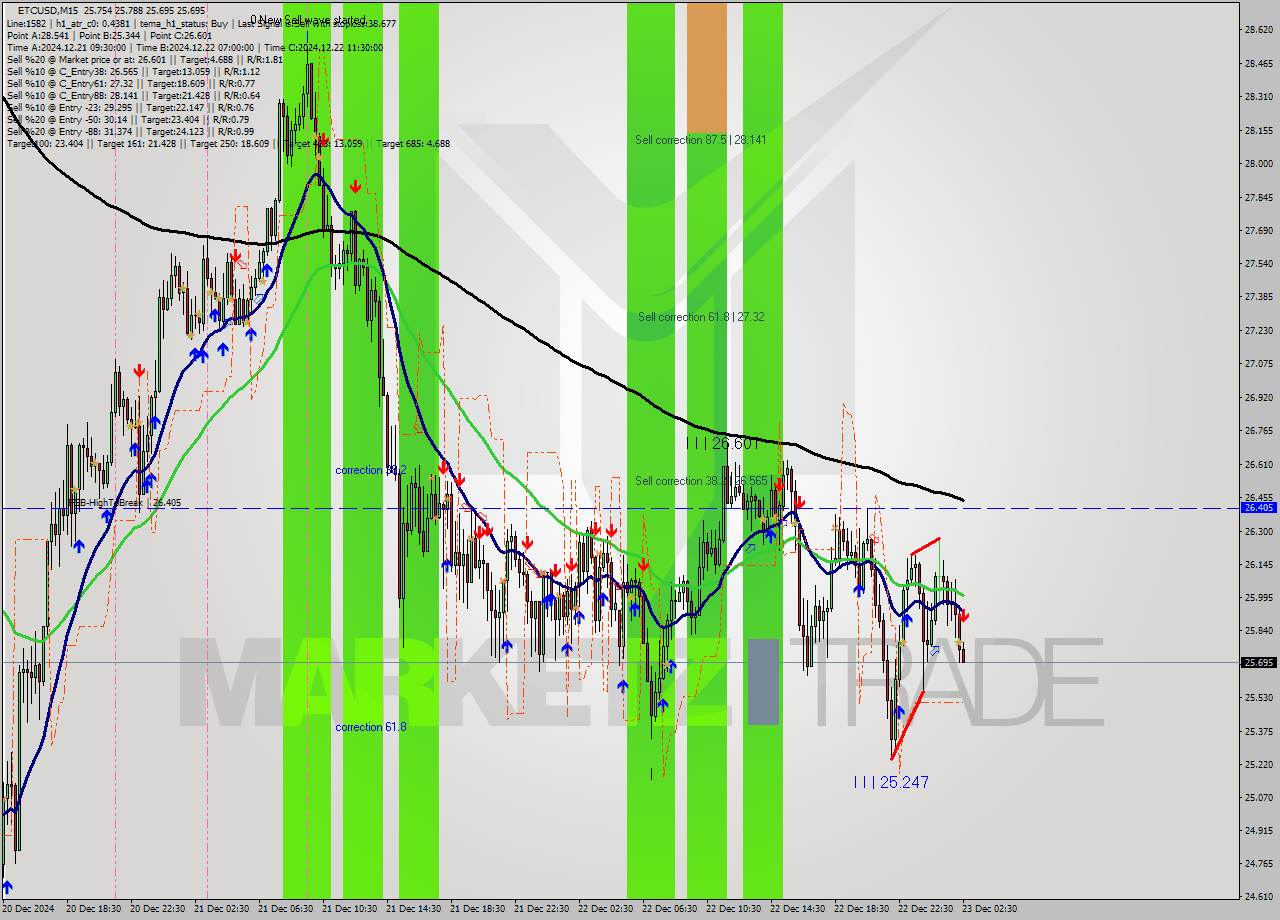Click the 27.540 price axis label

[x=1258, y=264]
